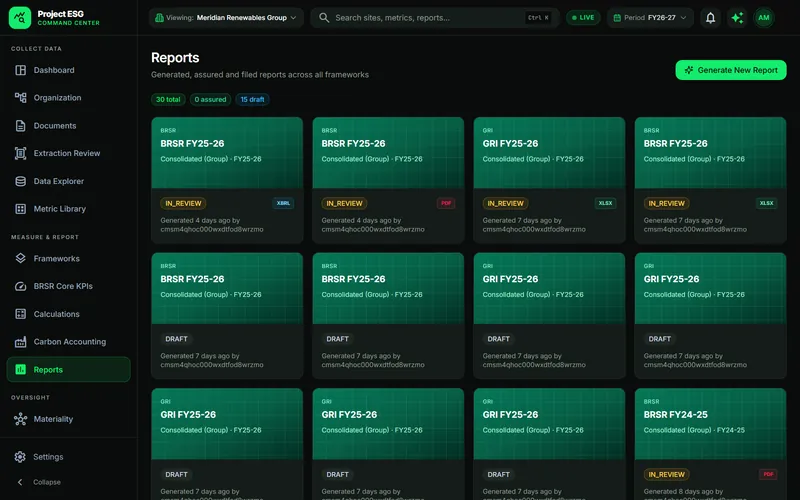This screenshot has height=500, width=800.
Task: Click the PDF badge on the second BRSR FY25-26 card
Action: click(x=446, y=203)
